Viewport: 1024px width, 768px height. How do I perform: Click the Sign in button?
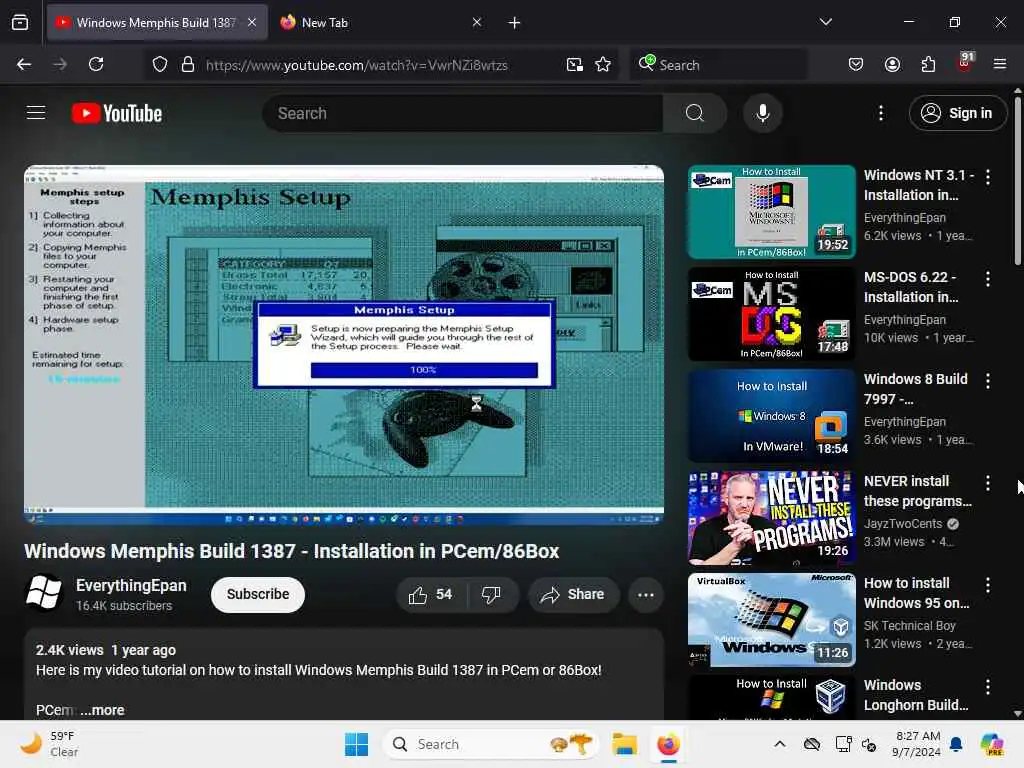[957, 113]
